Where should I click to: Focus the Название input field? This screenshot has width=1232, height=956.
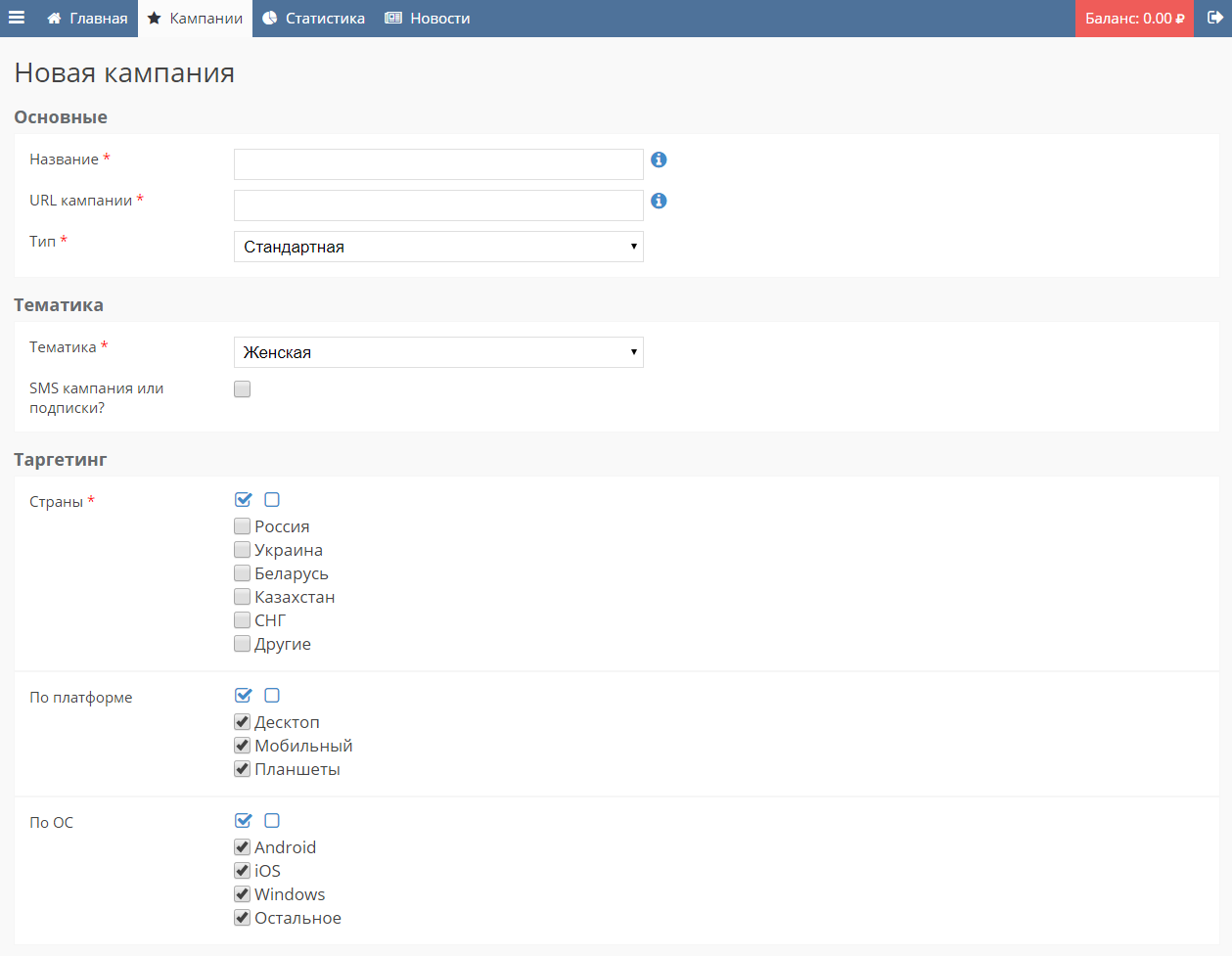[x=438, y=164]
